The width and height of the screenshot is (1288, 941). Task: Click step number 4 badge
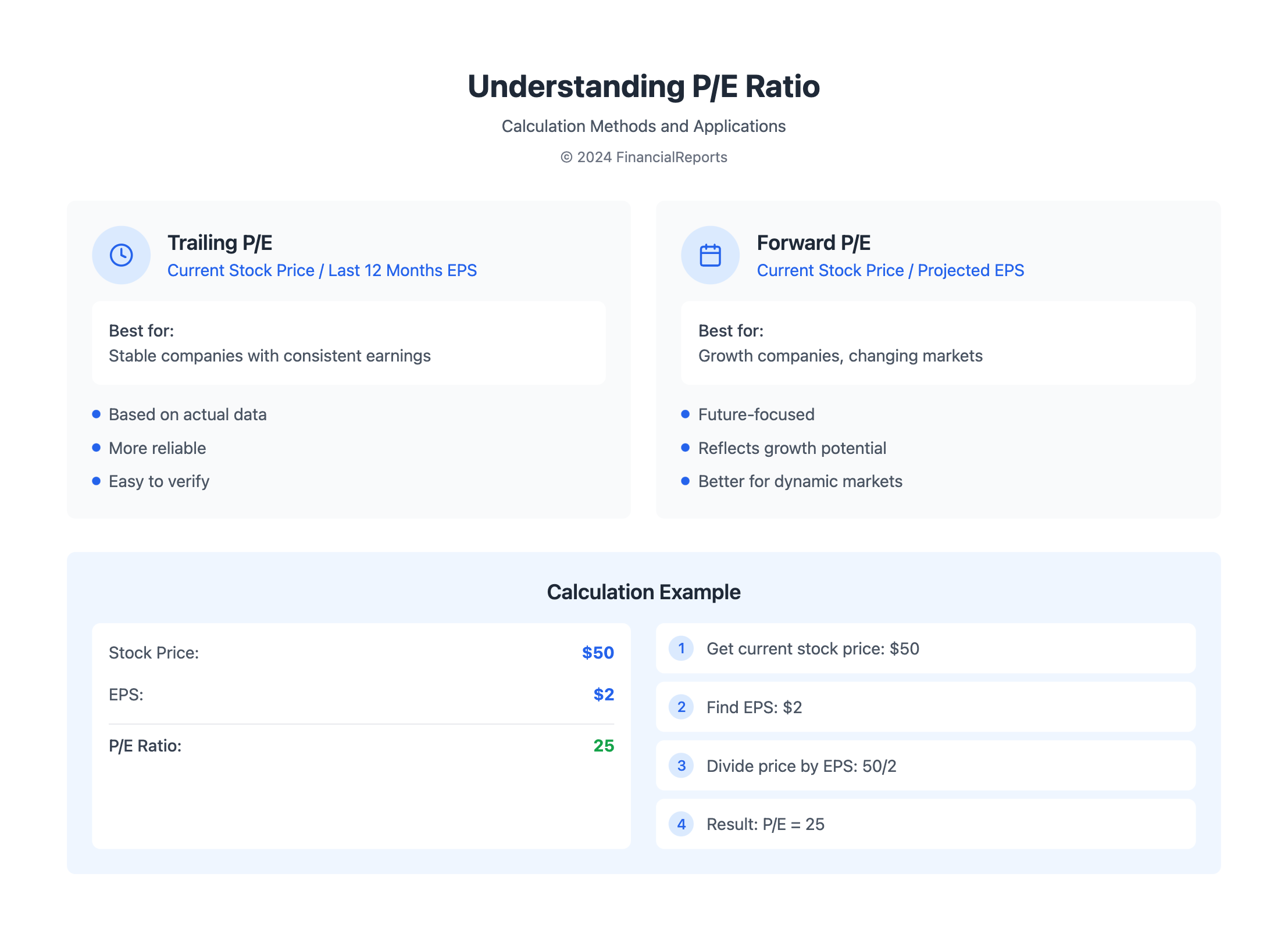click(681, 824)
